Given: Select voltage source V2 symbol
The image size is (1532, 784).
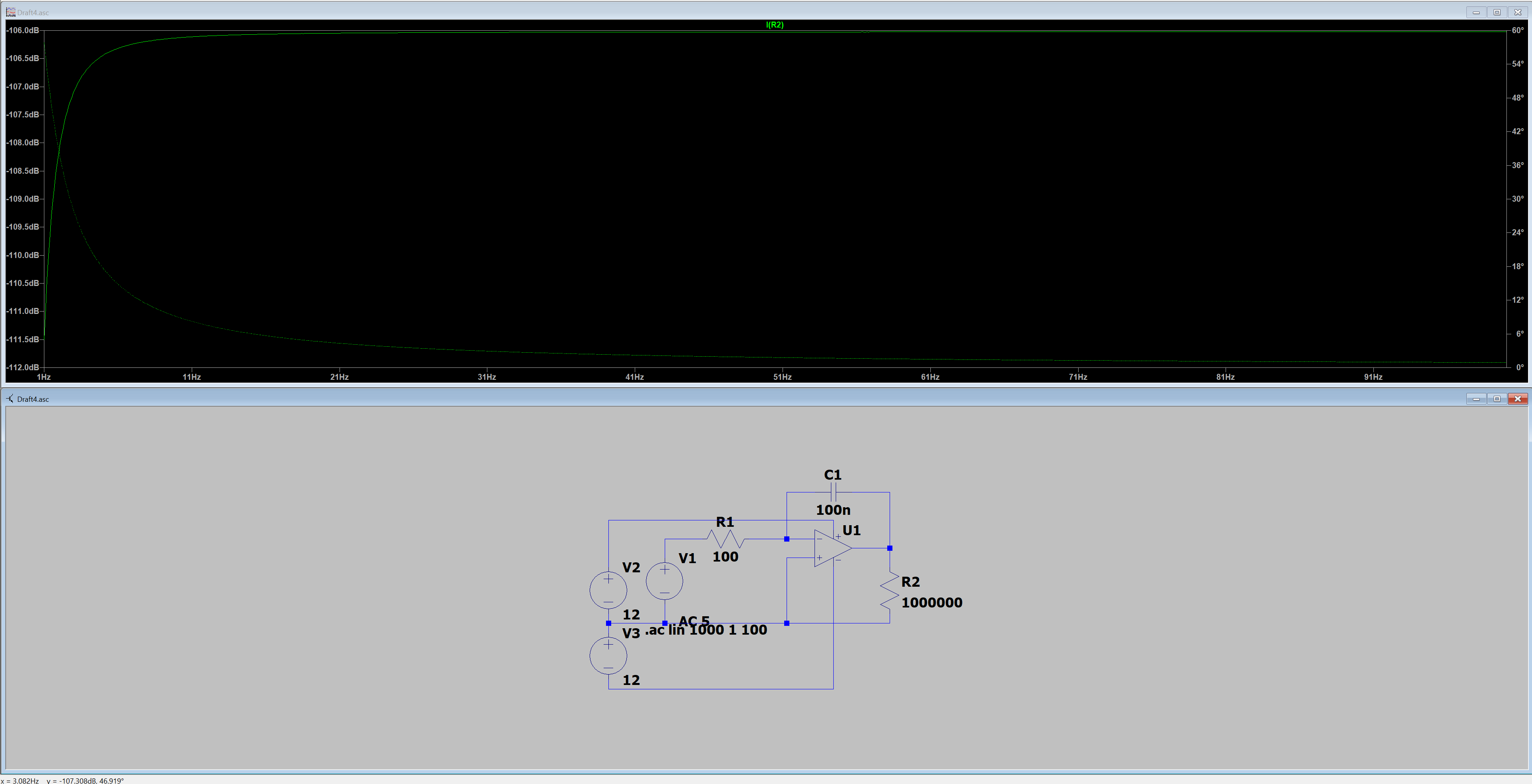Looking at the screenshot, I should [608, 590].
